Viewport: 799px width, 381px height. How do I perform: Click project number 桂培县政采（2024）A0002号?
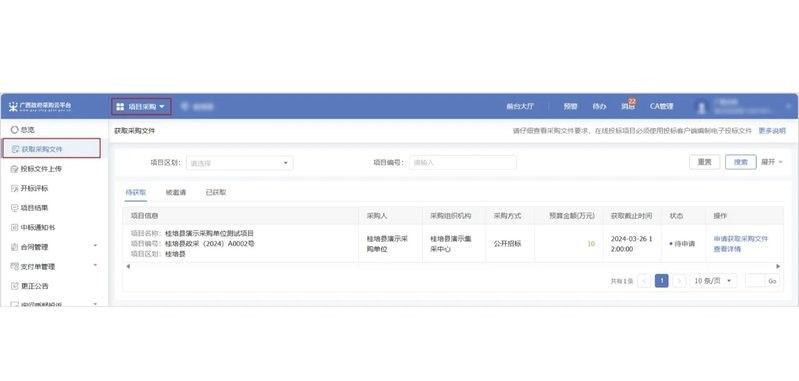coord(209,243)
